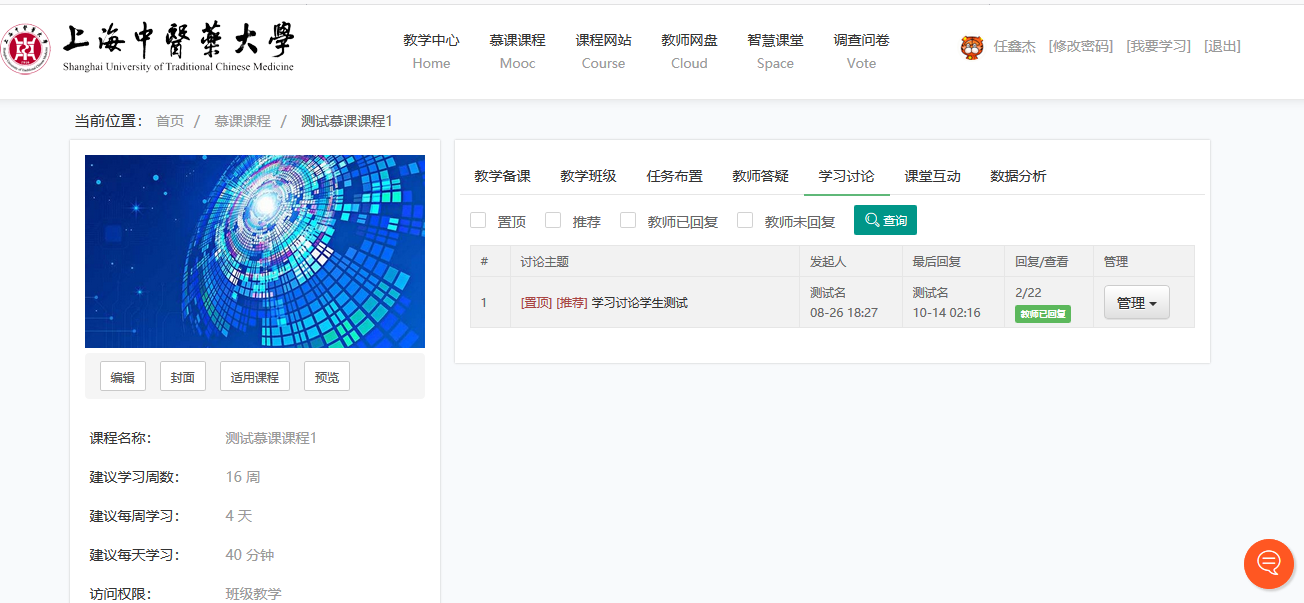
Task: Click the blue course cover image
Action: coord(255,251)
